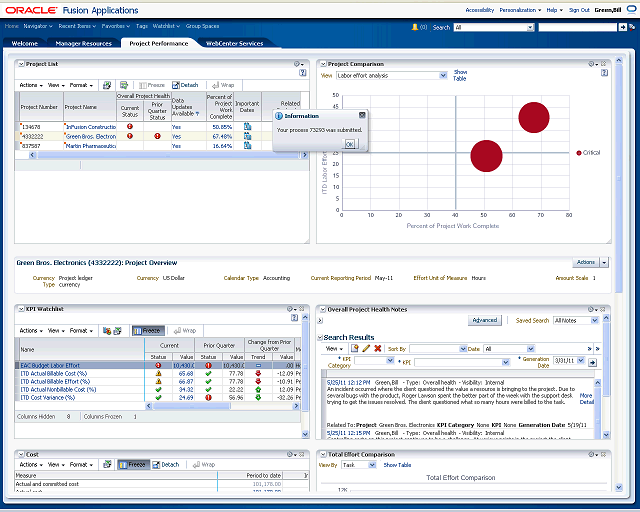Click the edit note pencil icon
This screenshot has width=640, height=512.
(365, 348)
